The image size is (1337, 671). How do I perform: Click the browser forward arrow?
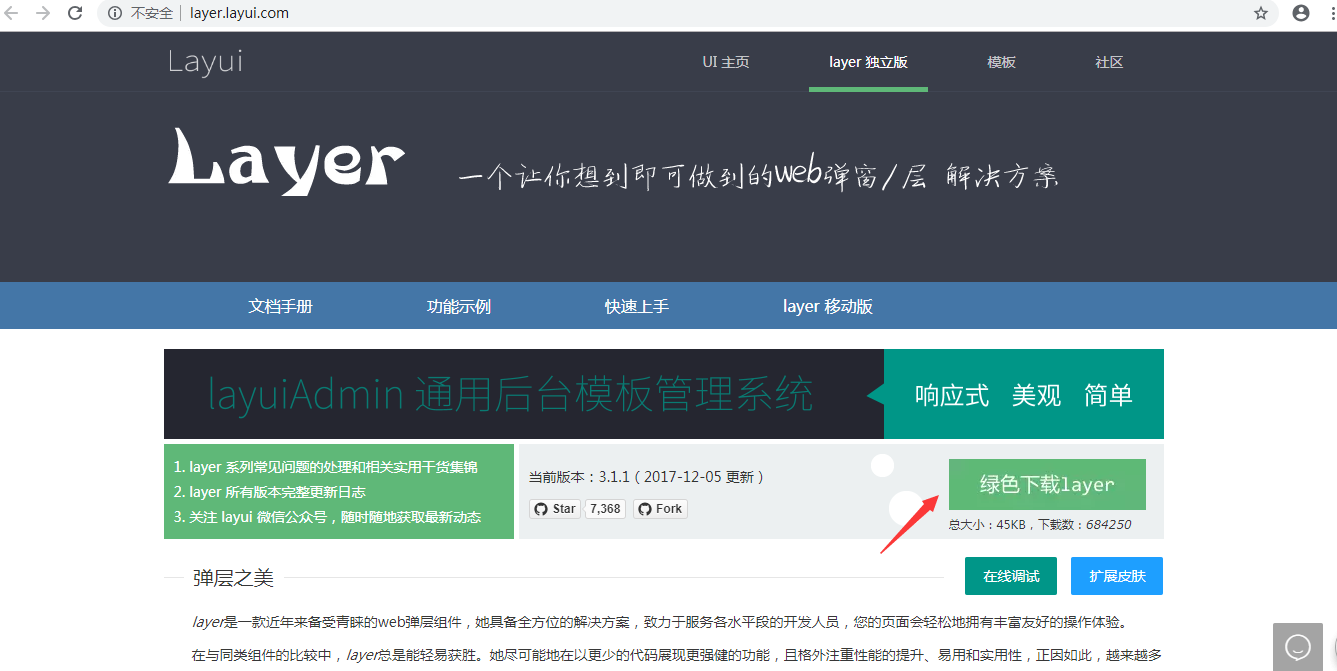[45, 14]
